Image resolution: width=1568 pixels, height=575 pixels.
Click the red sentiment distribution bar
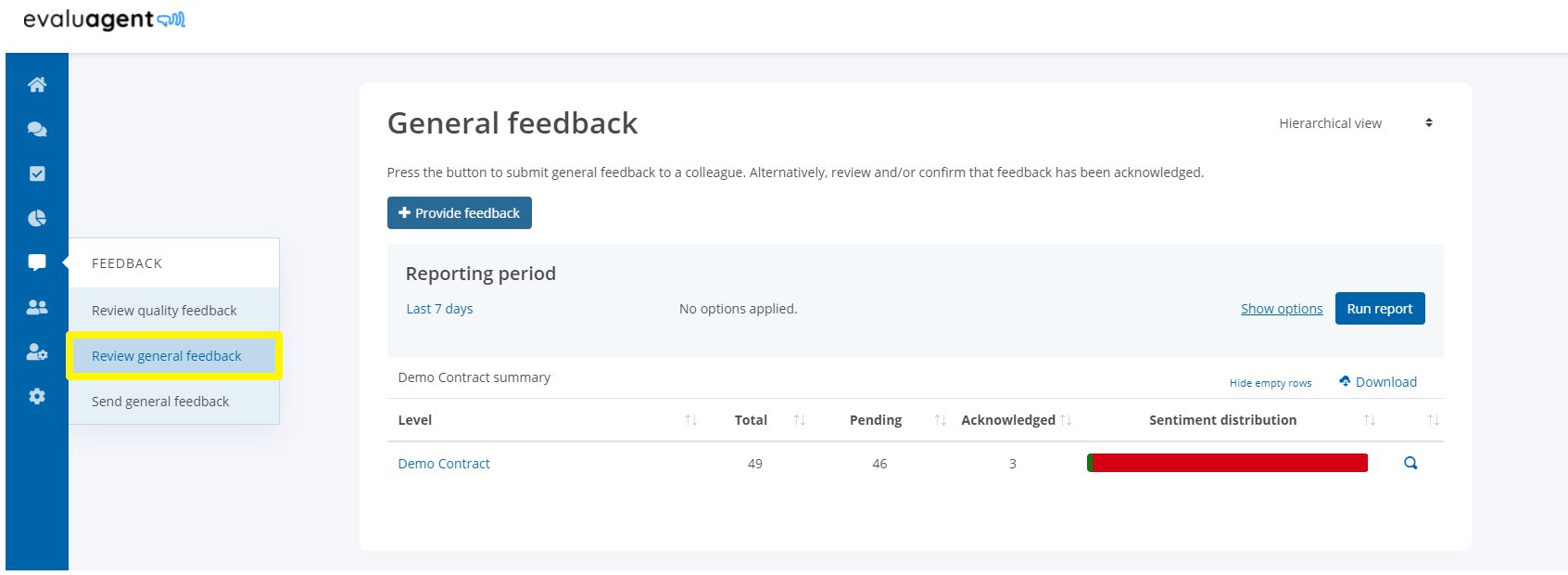point(1230,463)
